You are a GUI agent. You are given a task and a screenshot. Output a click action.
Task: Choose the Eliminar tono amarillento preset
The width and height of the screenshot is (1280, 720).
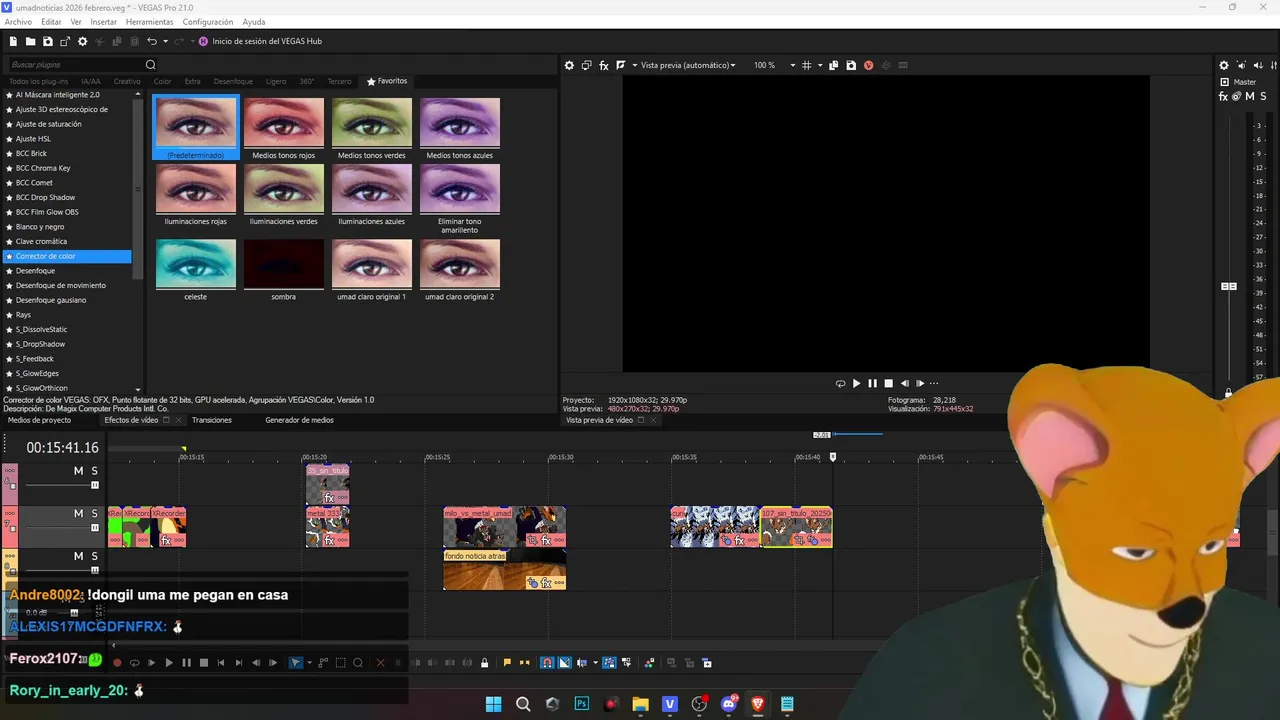tap(460, 199)
